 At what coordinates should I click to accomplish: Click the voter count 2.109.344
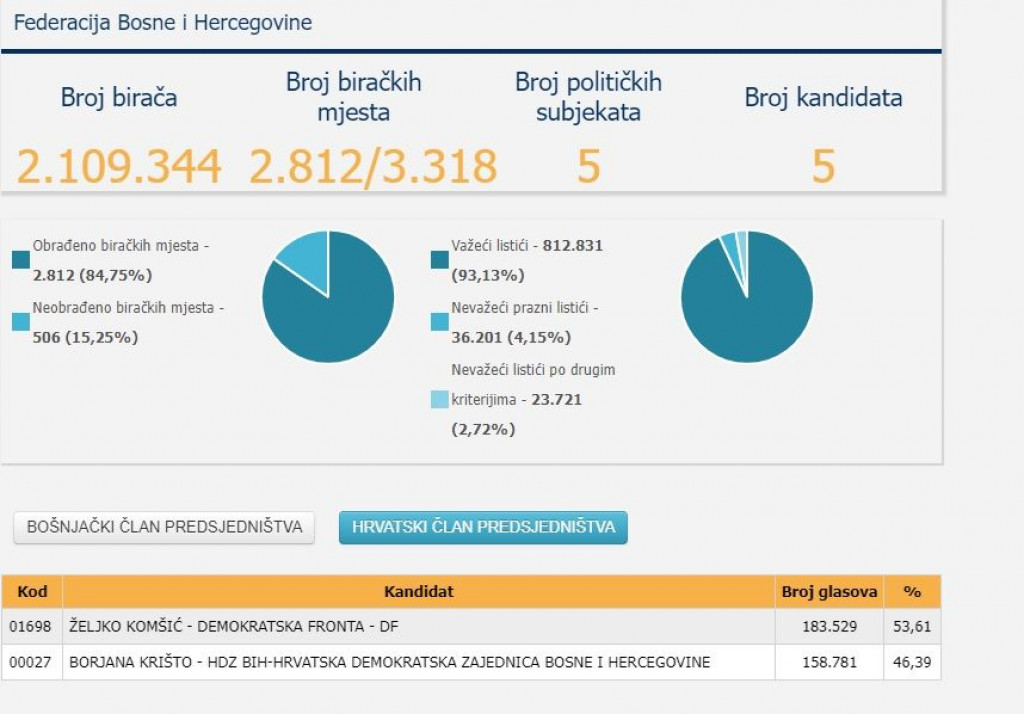click(119, 166)
